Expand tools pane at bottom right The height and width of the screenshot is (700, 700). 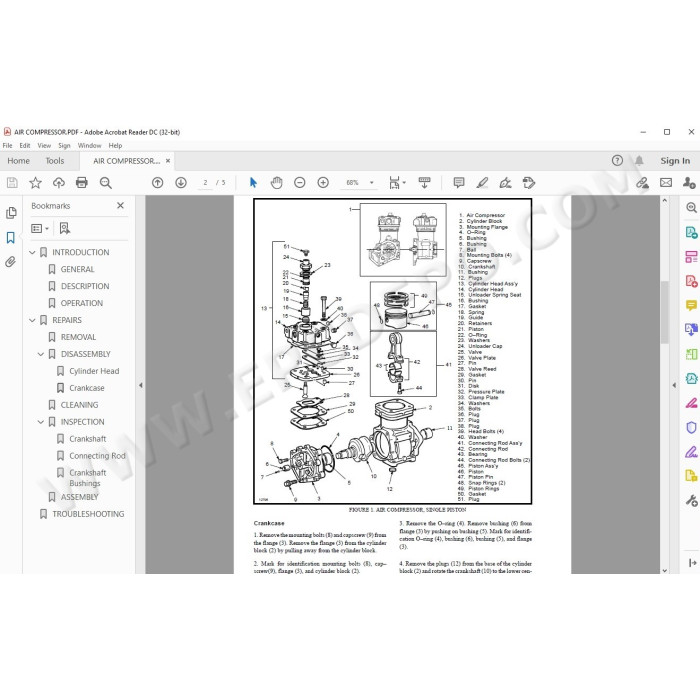(x=692, y=563)
